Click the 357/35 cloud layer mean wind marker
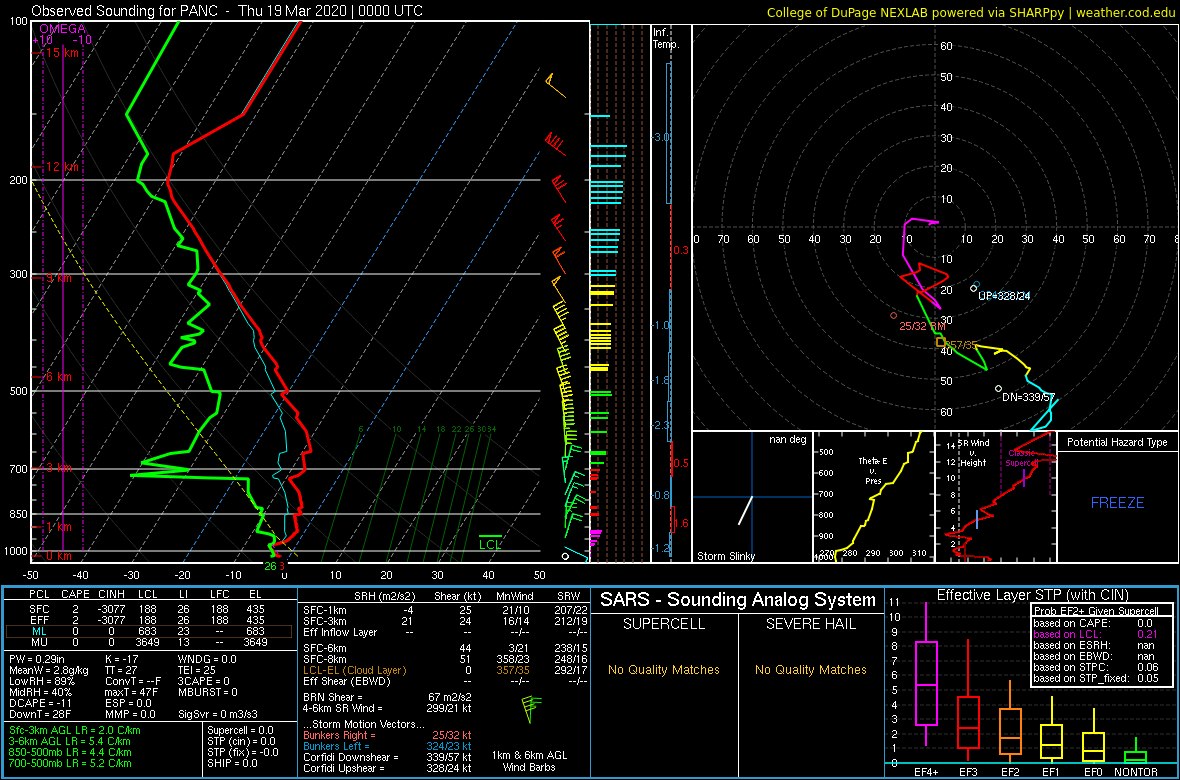The height and width of the screenshot is (780, 1180). [x=941, y=342]
